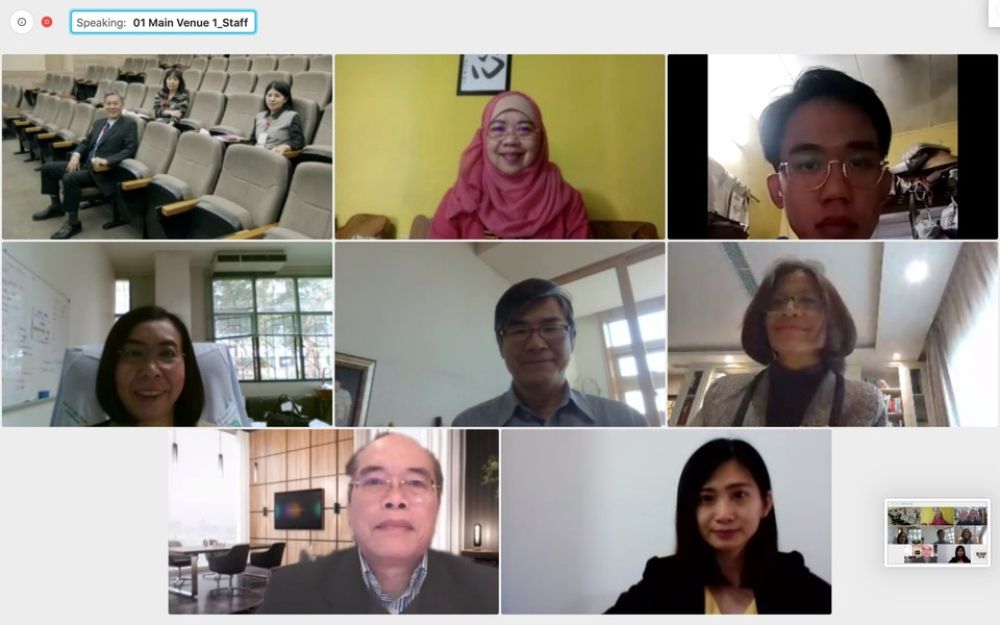Image resolution: width=1000 pixels, height=625 pixels.
Task: Click the grey-vest woman seated in auditorium
Action: [x=278, y=117]
